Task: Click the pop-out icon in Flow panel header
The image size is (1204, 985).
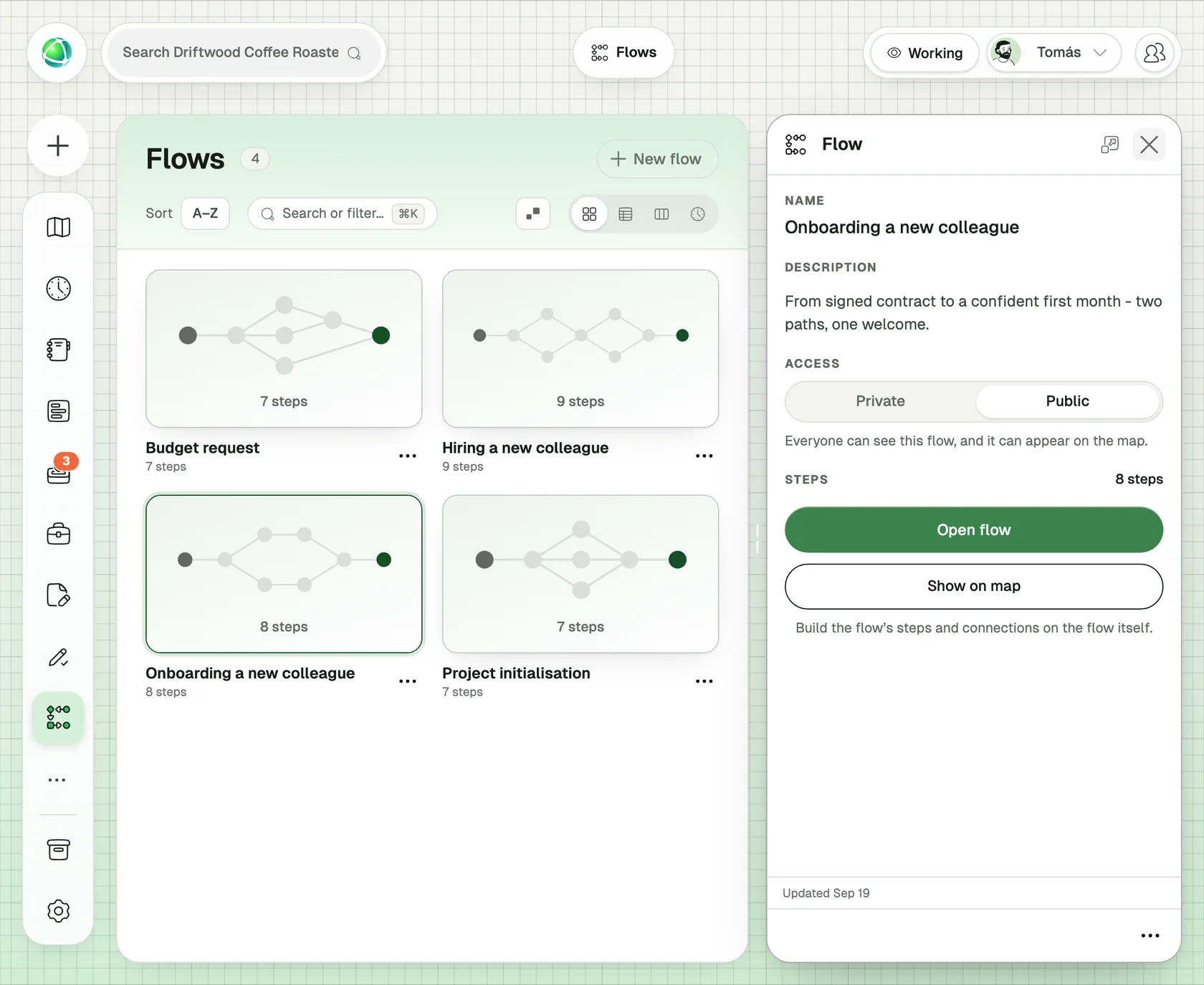Action: click(1109, 145)
